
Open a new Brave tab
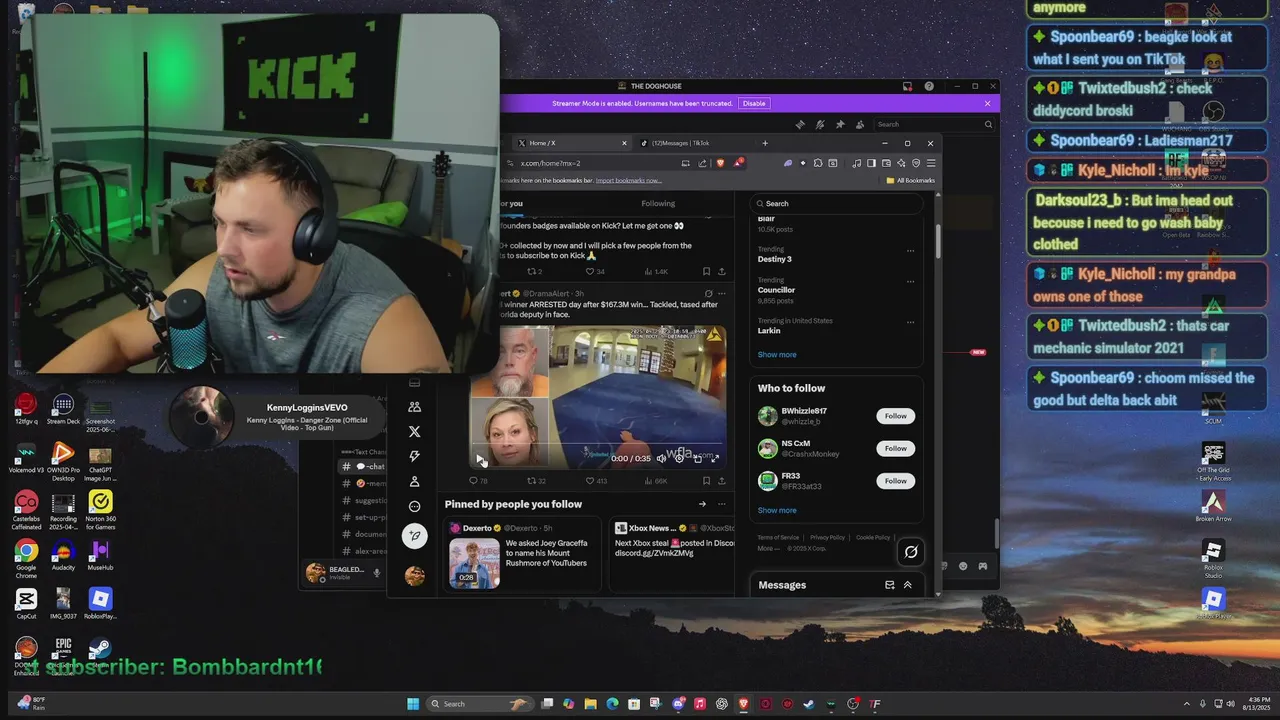(x=765, y=143)
